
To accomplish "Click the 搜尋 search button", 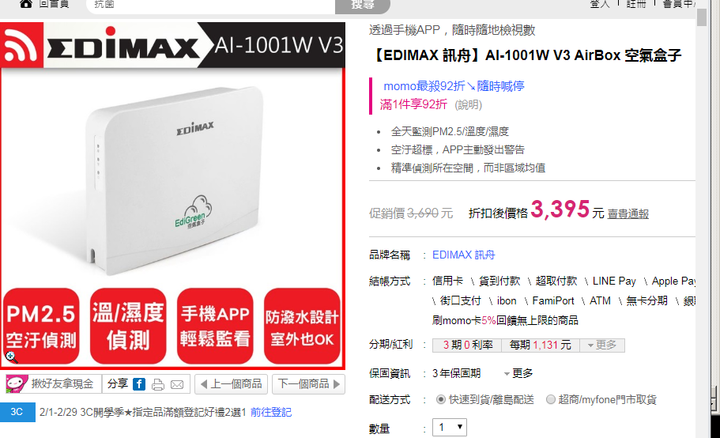I will point(363,6).
